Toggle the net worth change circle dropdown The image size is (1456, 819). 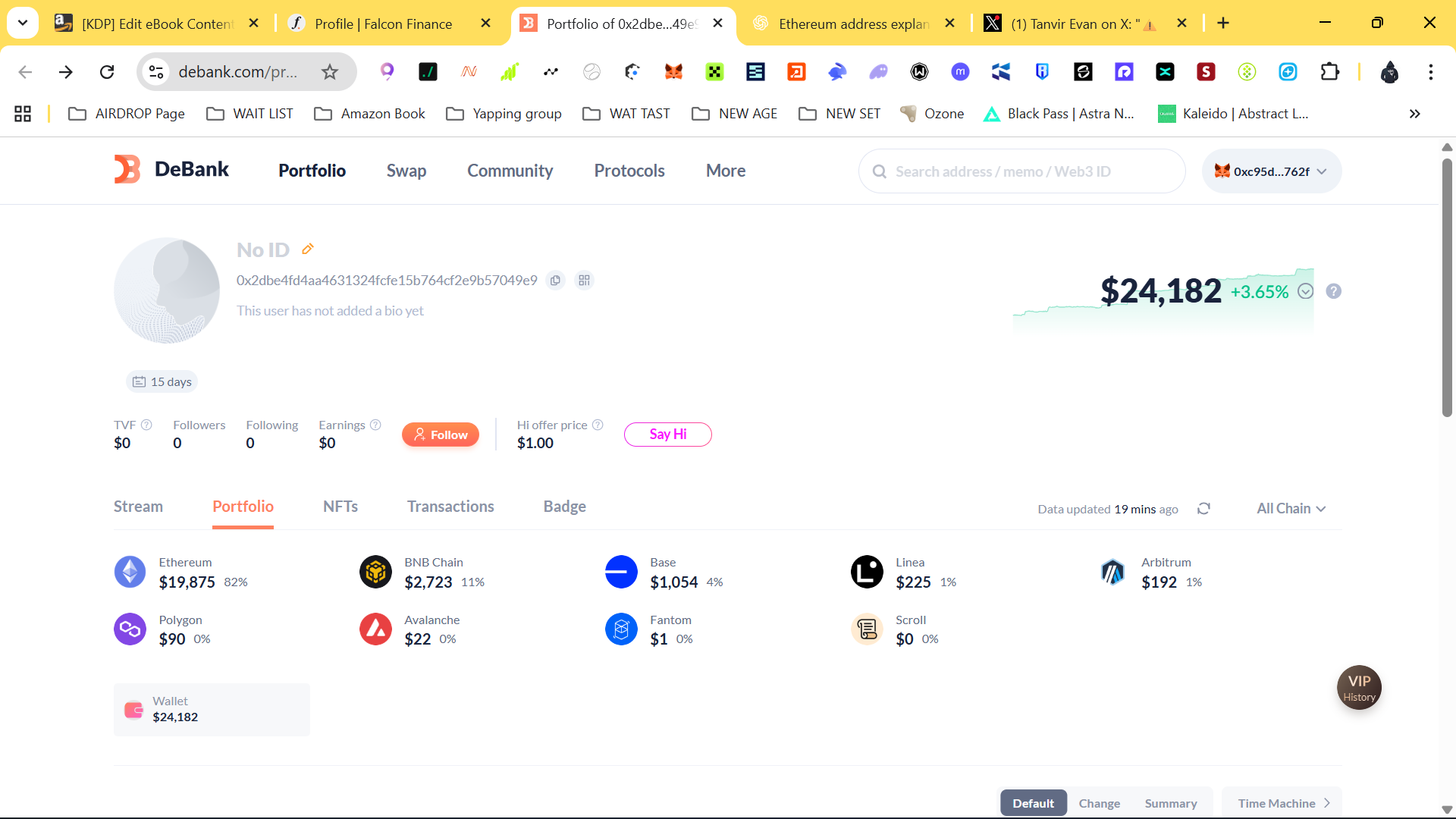click(1305, 291)
